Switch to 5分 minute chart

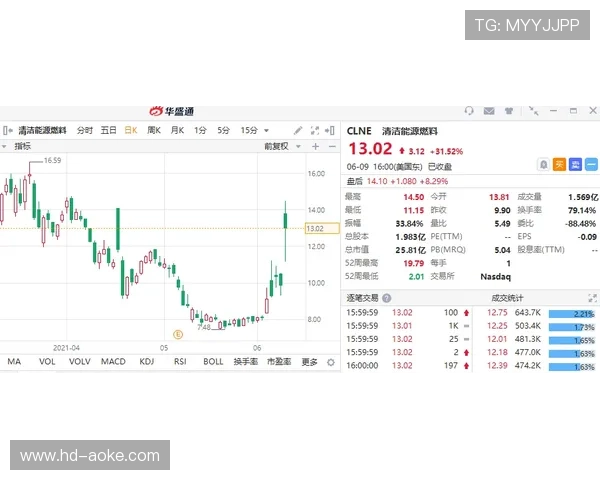coord(223,131)
